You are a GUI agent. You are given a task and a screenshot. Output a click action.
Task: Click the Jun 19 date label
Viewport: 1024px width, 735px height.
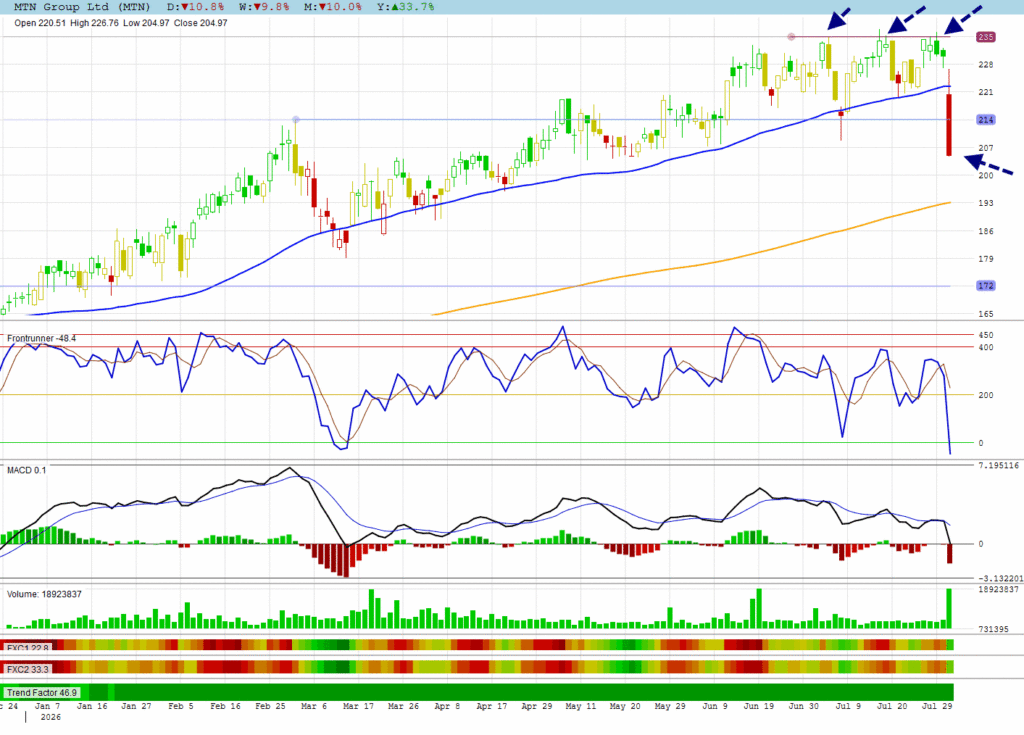point(759,706)
